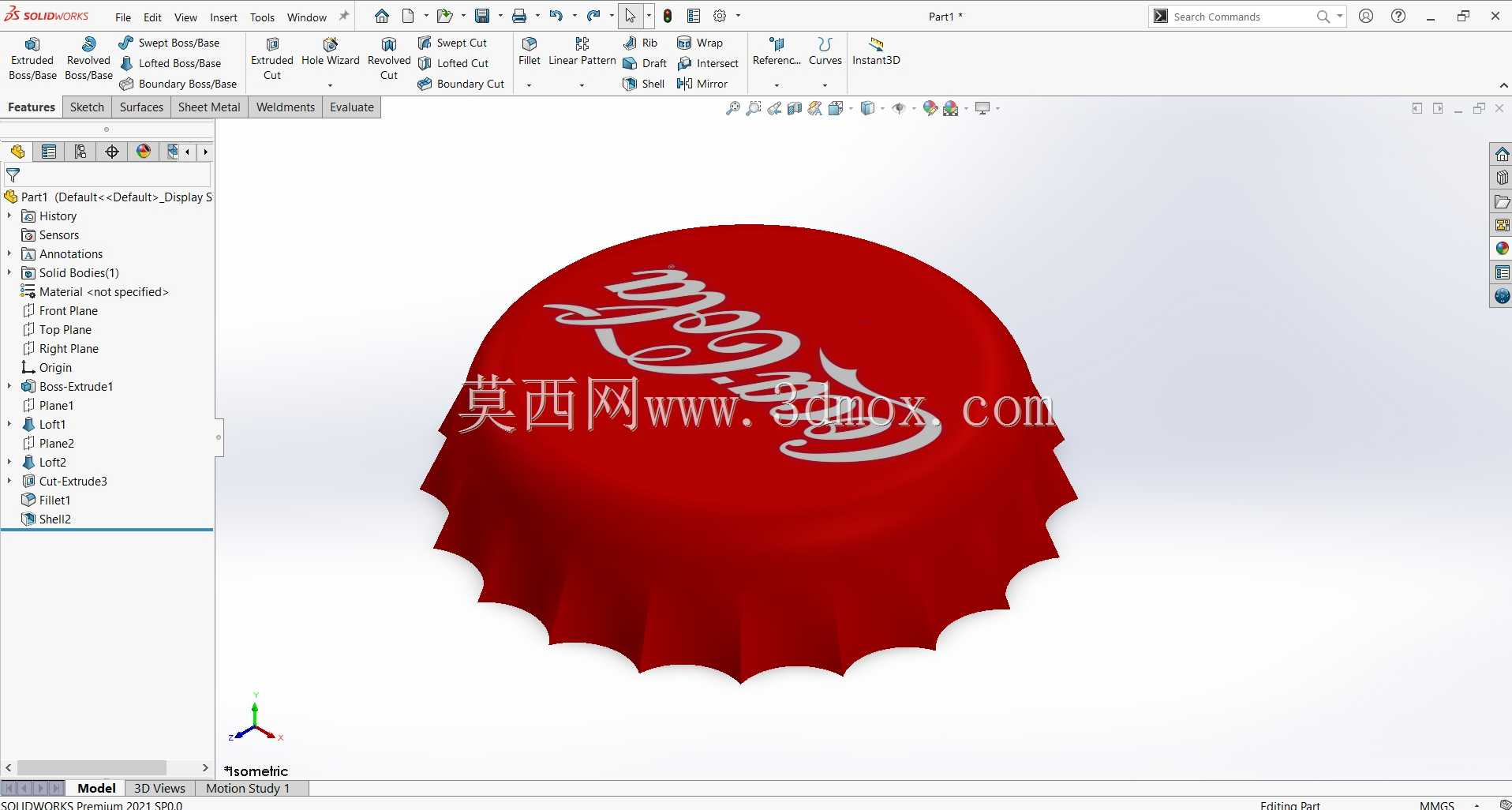Select the Lofted Cut feature

click(x=453, y=63)
